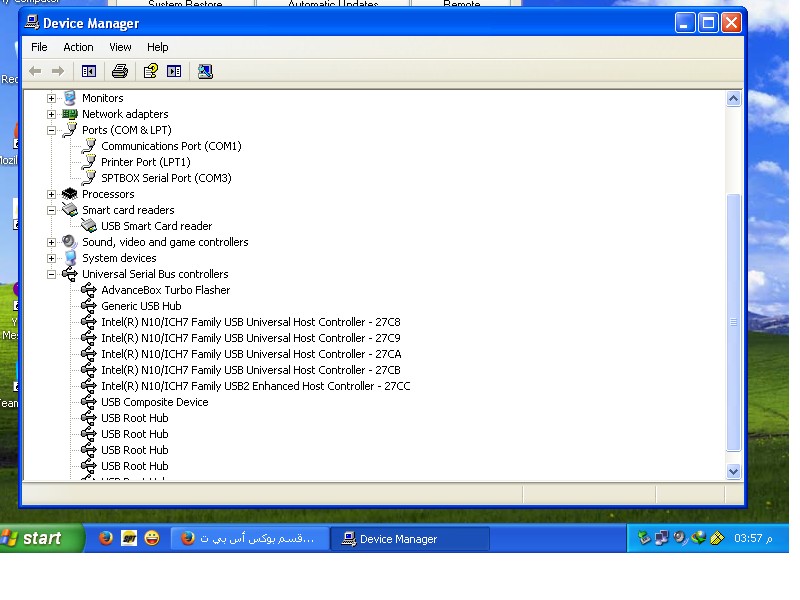
Task: Open the View menu
Action: point(120,47)
